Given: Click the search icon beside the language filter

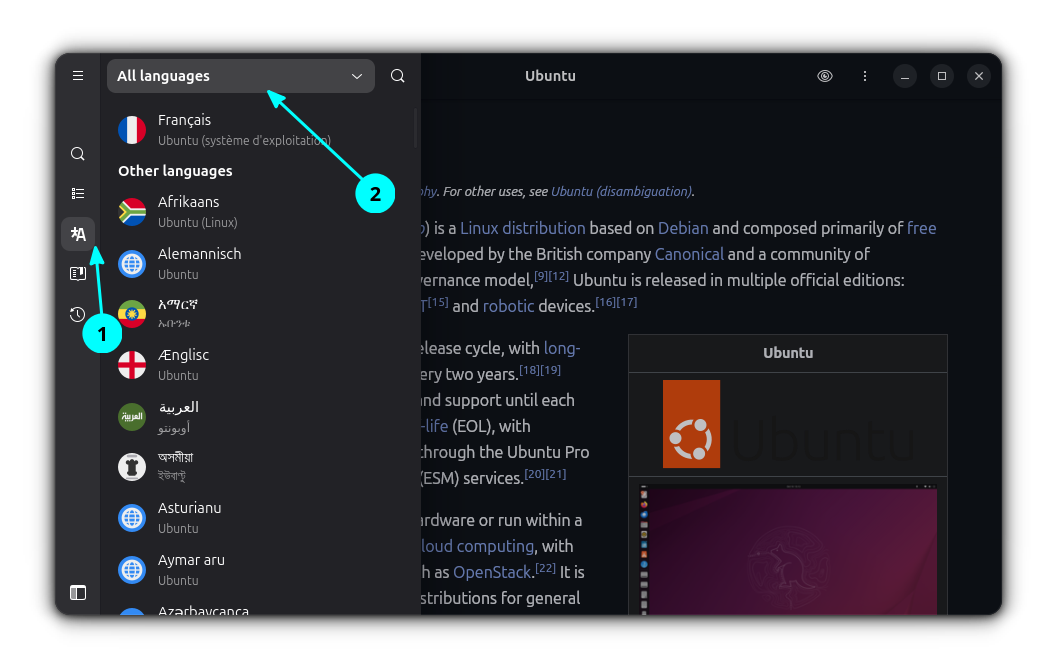Looking at the screenshot, I should pos(397,75).
